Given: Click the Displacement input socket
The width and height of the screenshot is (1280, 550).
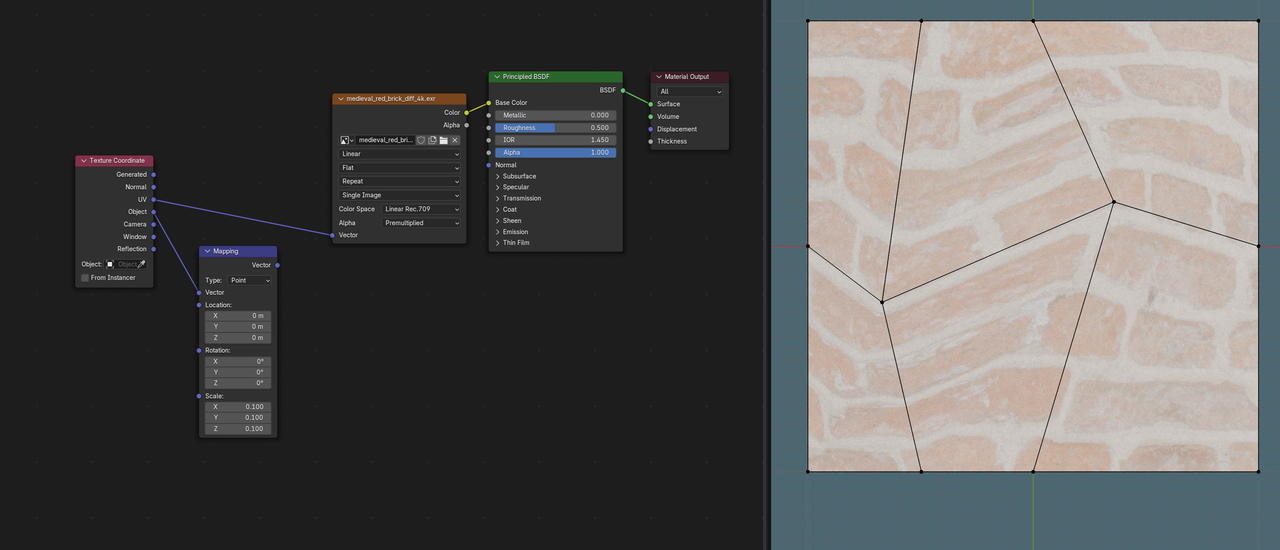Looking at the screenshot, I should pyautogui.click(x=651, y=129).
